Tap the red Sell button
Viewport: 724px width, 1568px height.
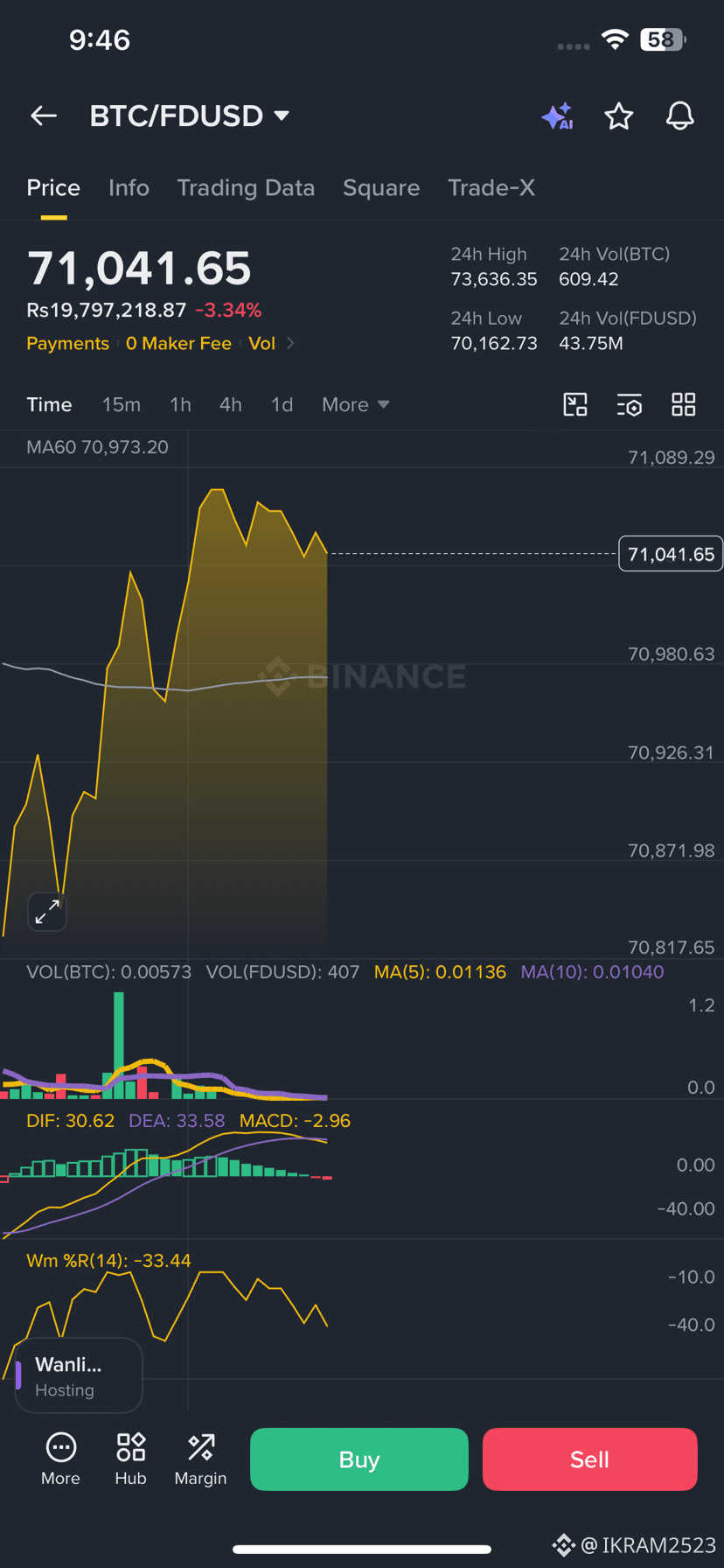(589, 1459)
